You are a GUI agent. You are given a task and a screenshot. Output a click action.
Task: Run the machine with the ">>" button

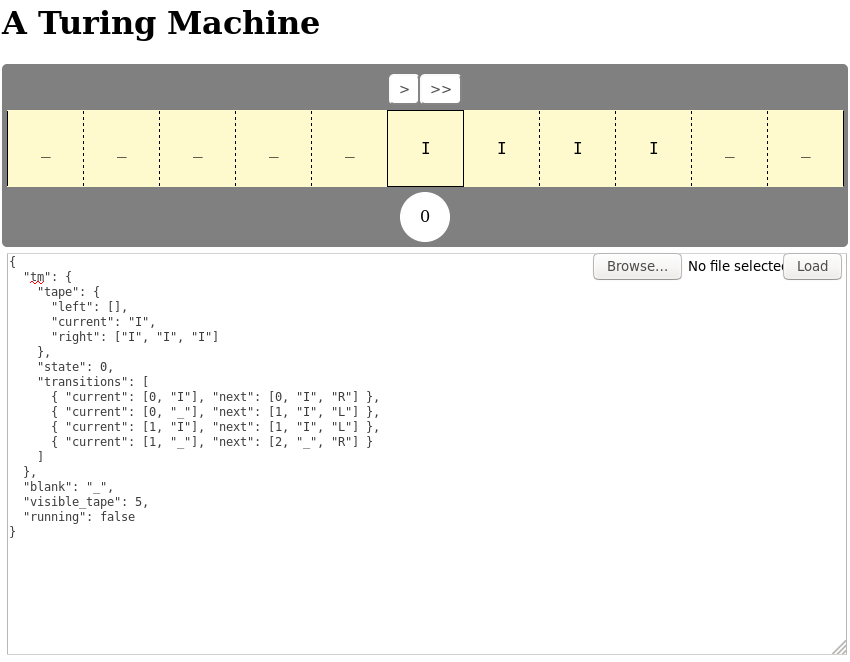[440, 88]
